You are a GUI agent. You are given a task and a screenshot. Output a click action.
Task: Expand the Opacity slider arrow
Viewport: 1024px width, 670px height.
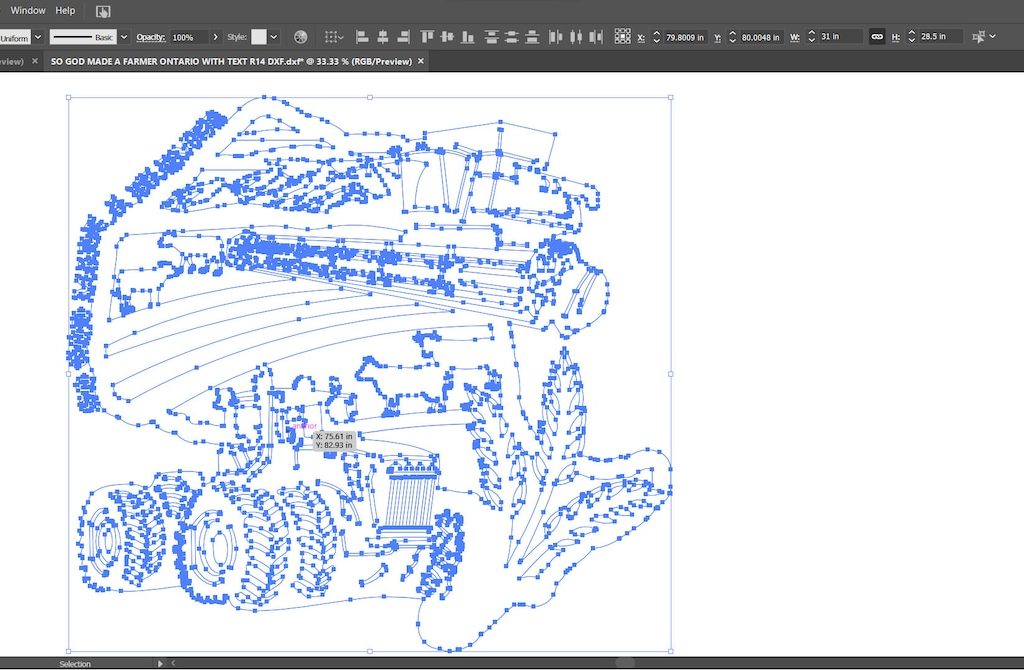215,37
